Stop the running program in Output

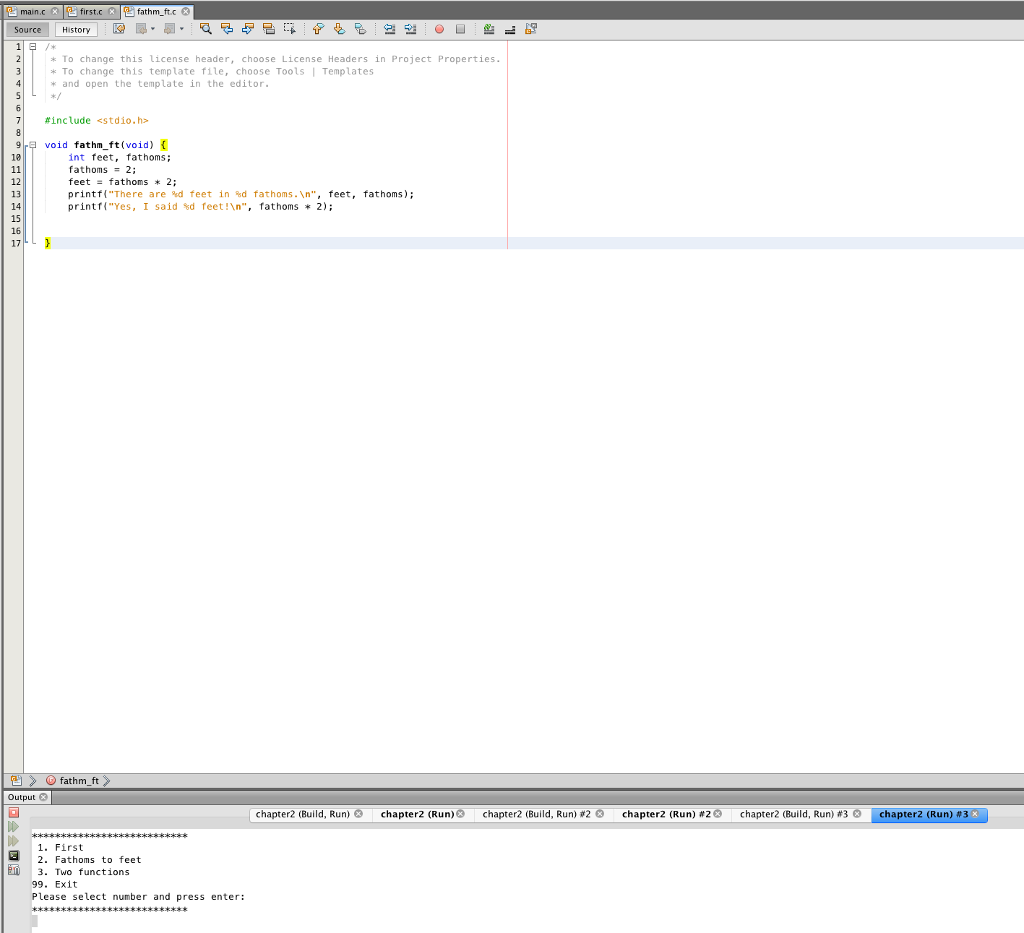pos(14,813)
